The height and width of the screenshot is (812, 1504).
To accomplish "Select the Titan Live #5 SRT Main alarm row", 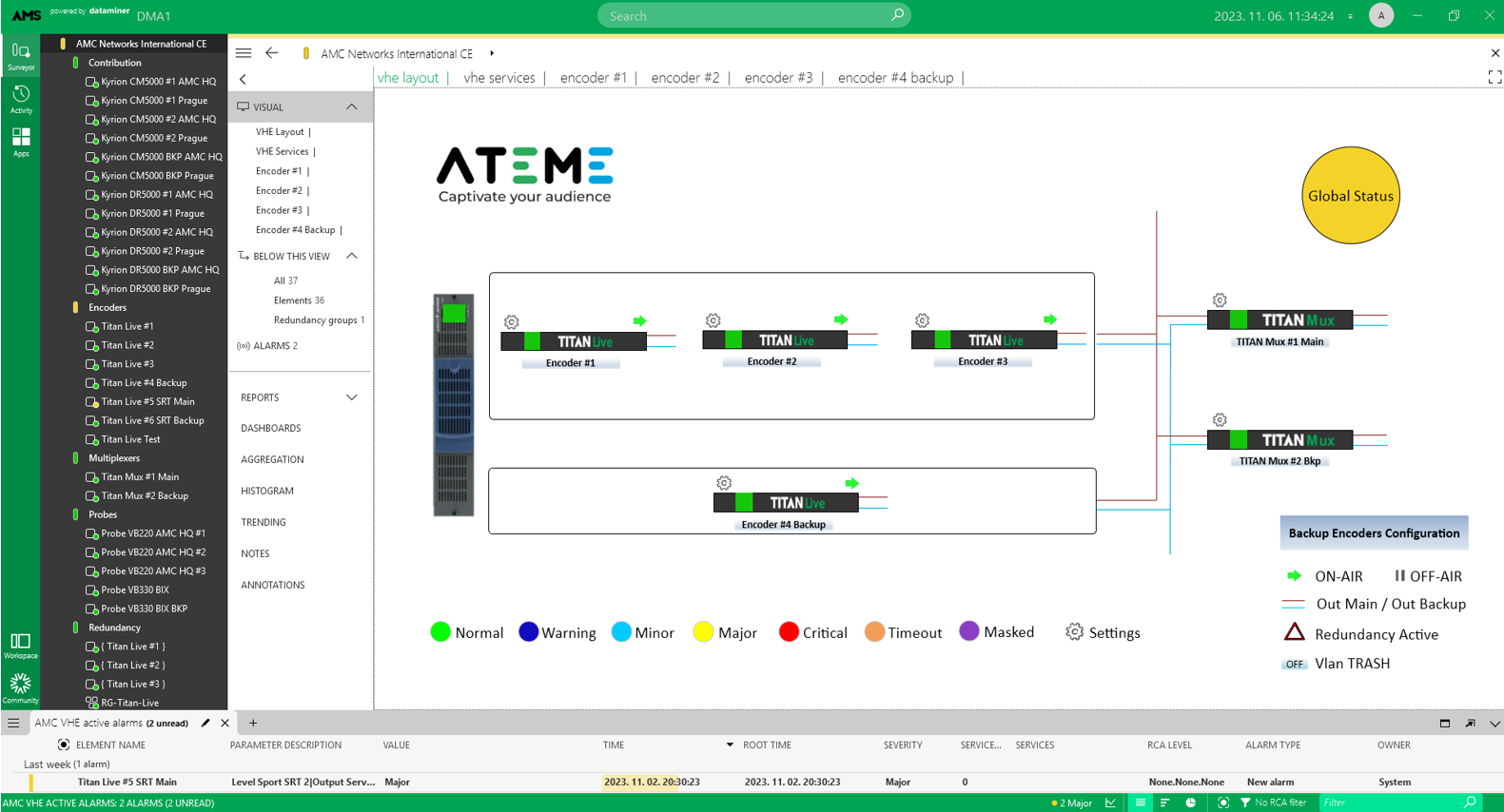I will tap(752, 782).
